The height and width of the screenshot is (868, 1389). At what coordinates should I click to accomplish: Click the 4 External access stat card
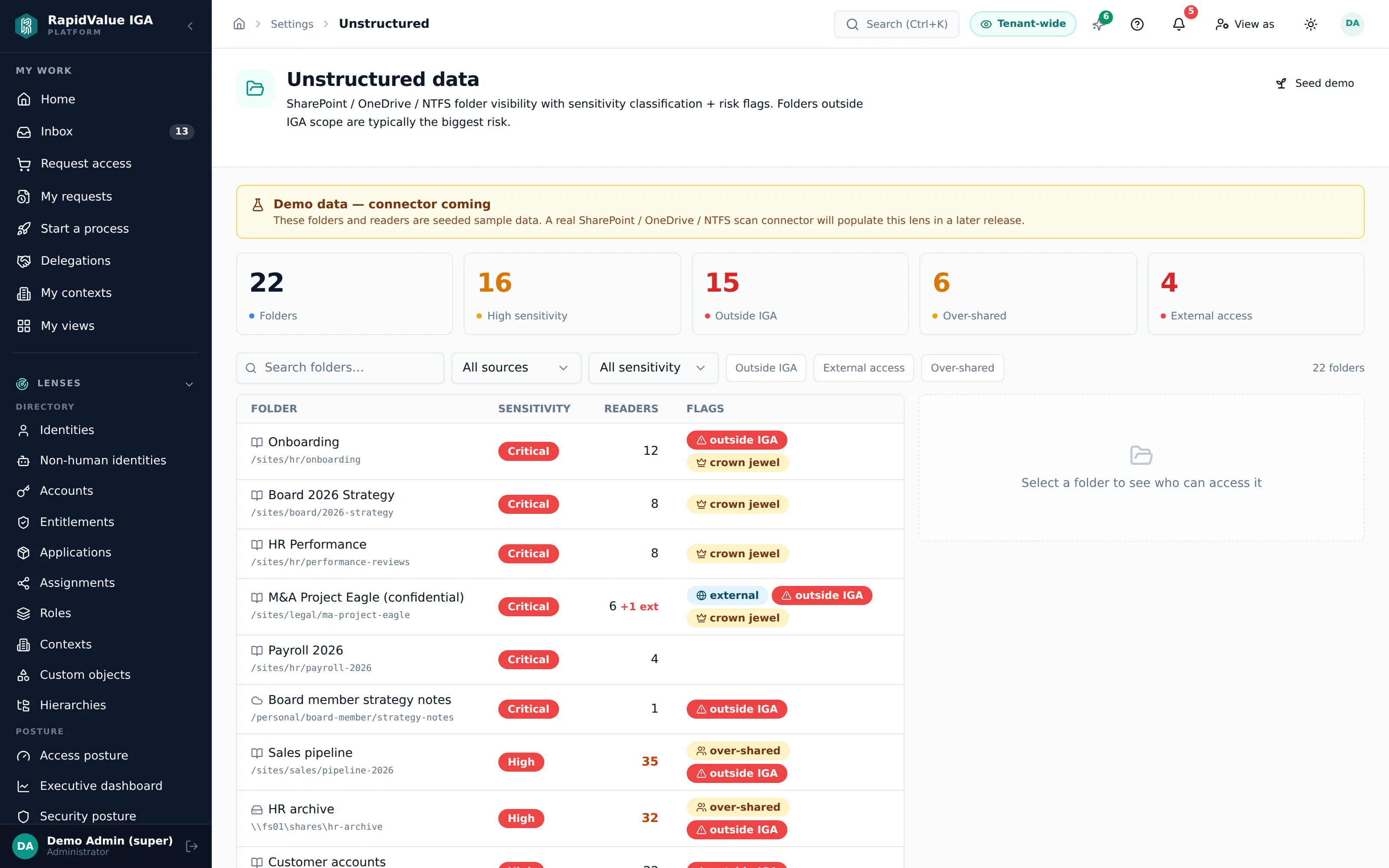coord(1256,294)
